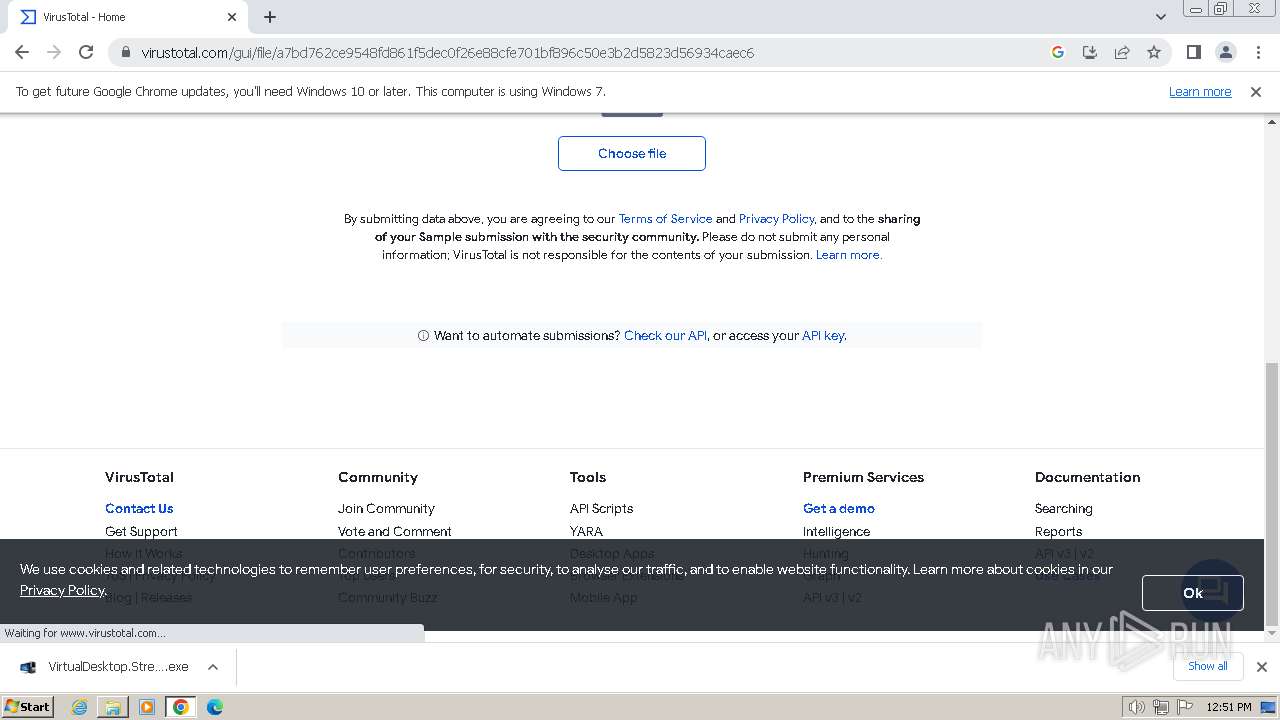The height and width of the screenshot is (720, 1280).
Task: Open YARA under Tools
Action: click(x=586, y=531)
